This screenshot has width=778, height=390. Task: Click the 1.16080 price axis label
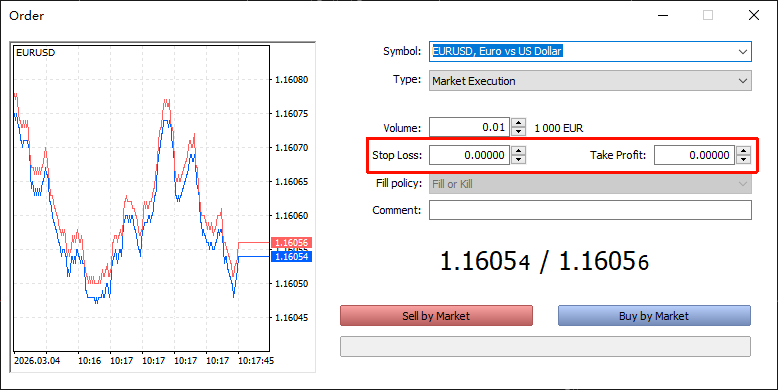click(291, 79)
